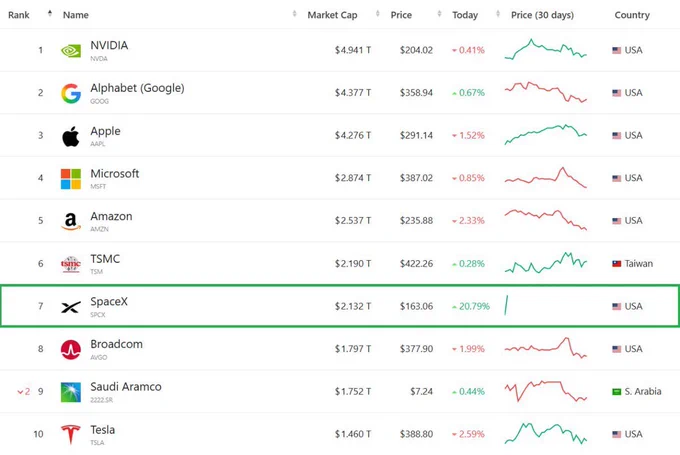Click Alphabet's 30-day price chart
The height and width of the screenshot is (455, 680).
[546, 92]
